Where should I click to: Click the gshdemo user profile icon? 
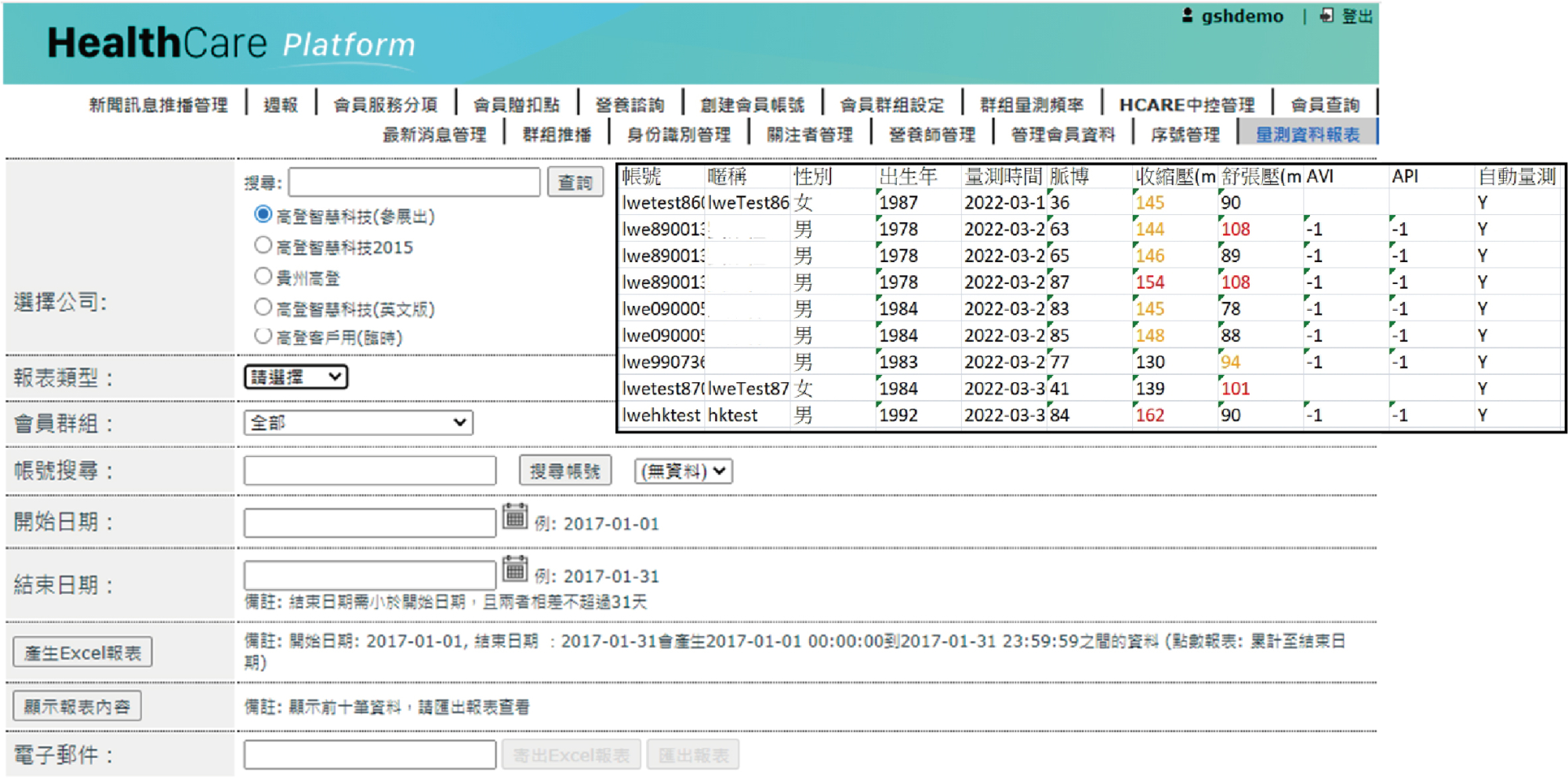coord(1187,16)
